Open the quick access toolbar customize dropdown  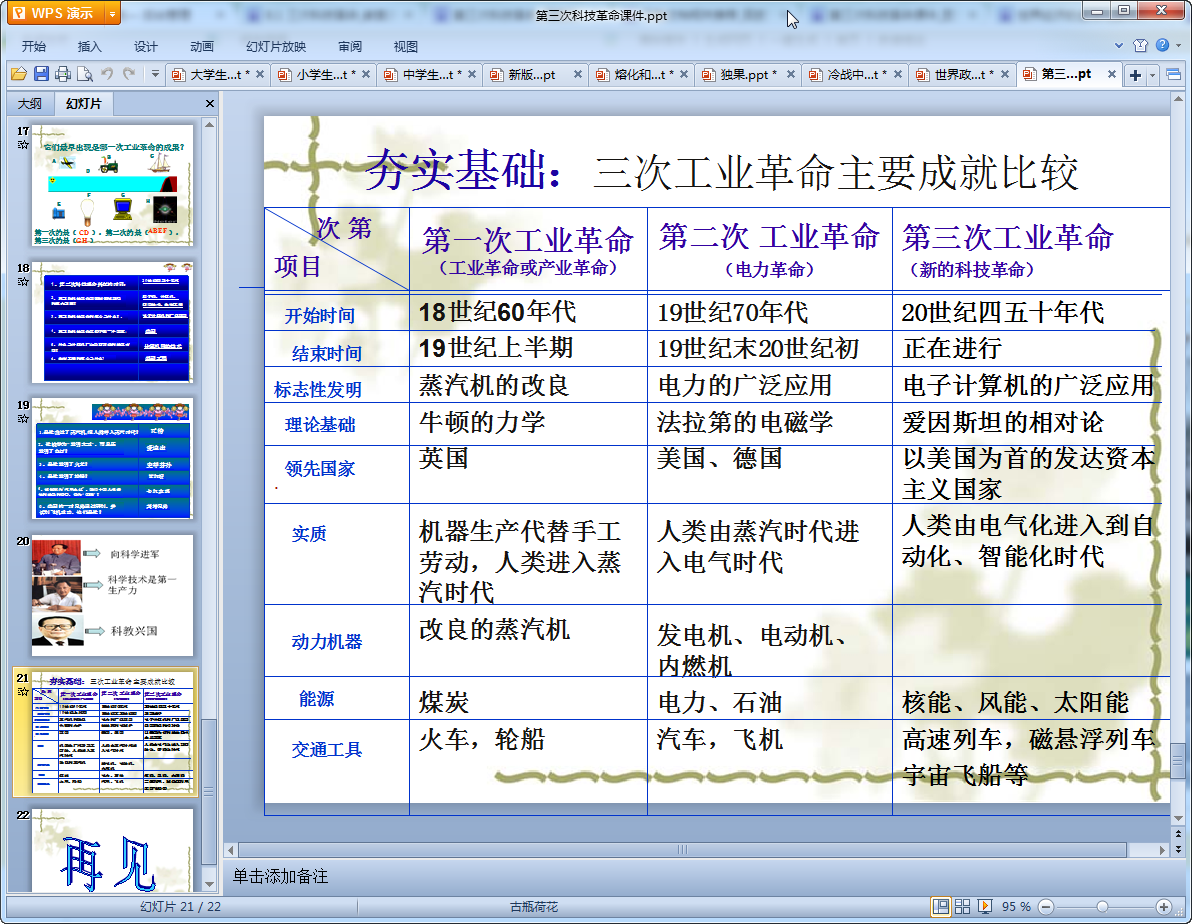[155, 74]
